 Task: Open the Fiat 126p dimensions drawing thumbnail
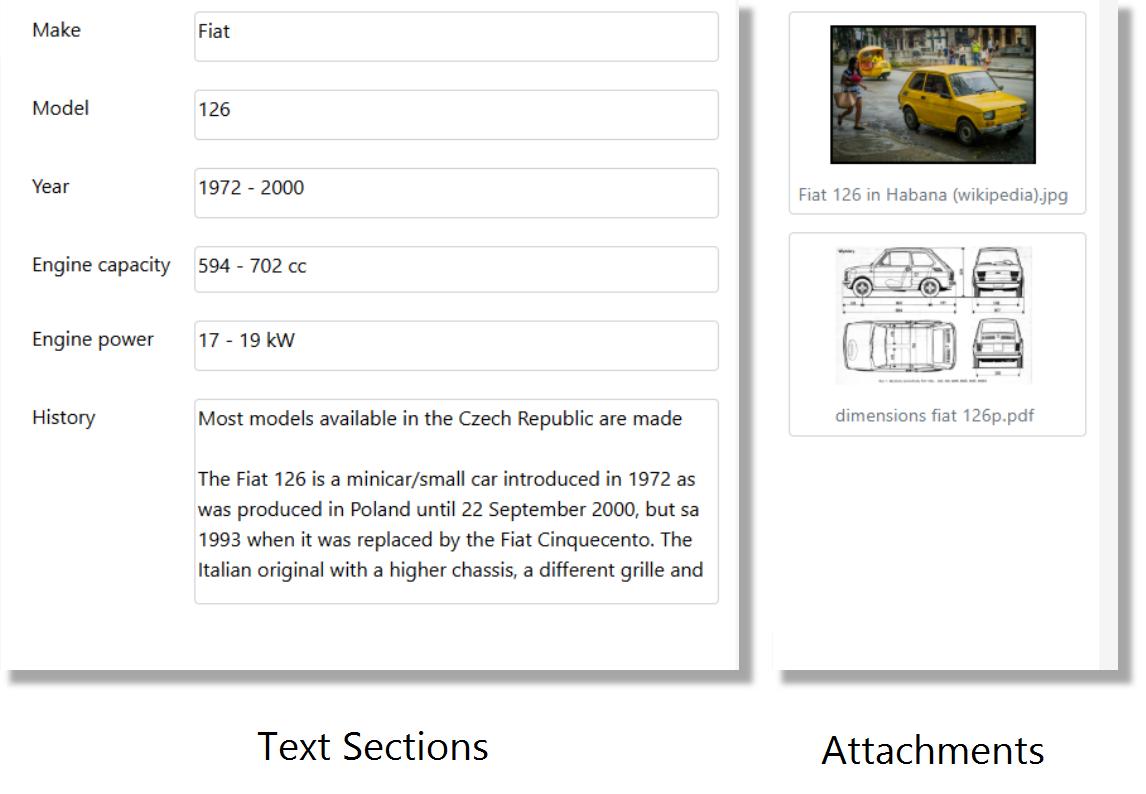(933, 315)
